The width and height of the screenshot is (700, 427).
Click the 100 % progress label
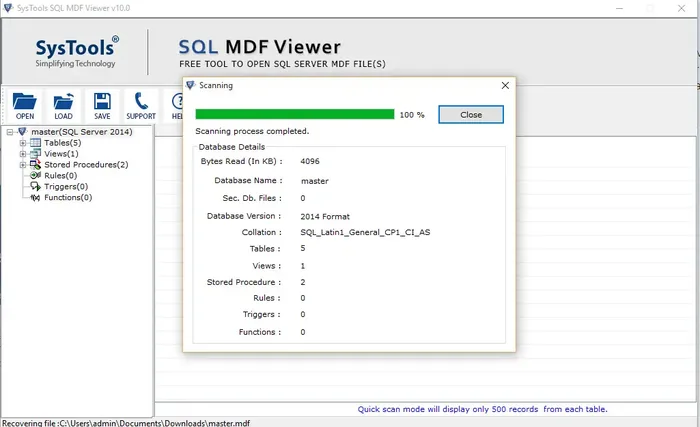click(x=412, y=115)
